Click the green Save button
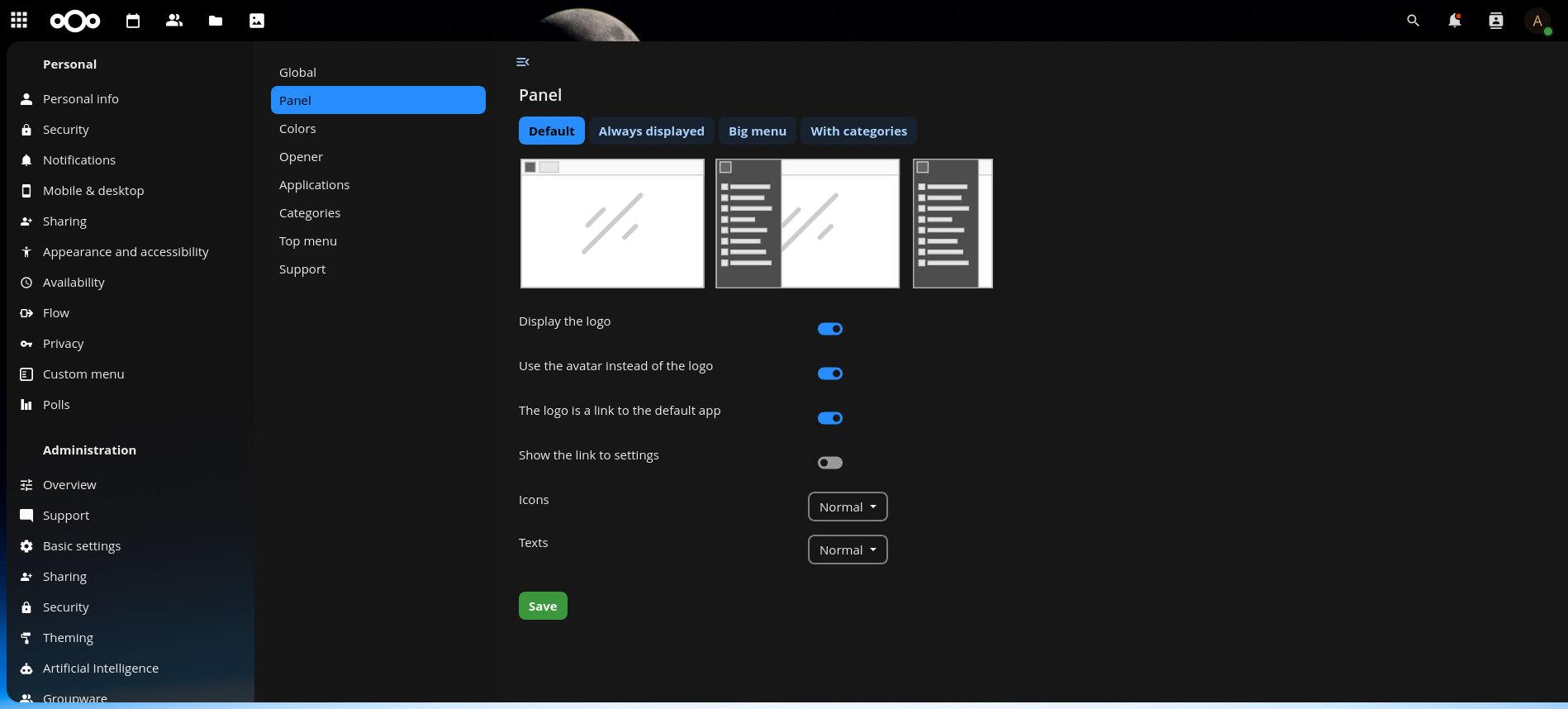The image size is (1568, 709). pyautogui.click(x=543, y=606)
